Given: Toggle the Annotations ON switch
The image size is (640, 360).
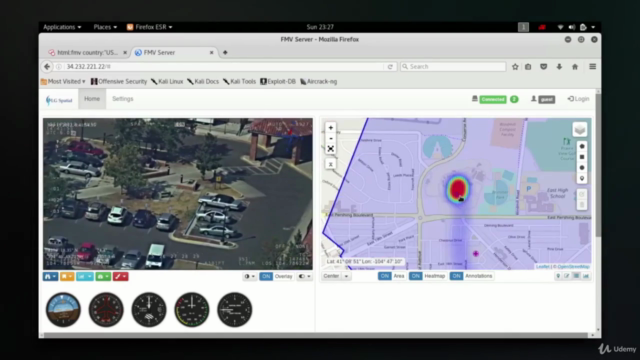Looking at the screenshot, I should [x=456, y=276].
